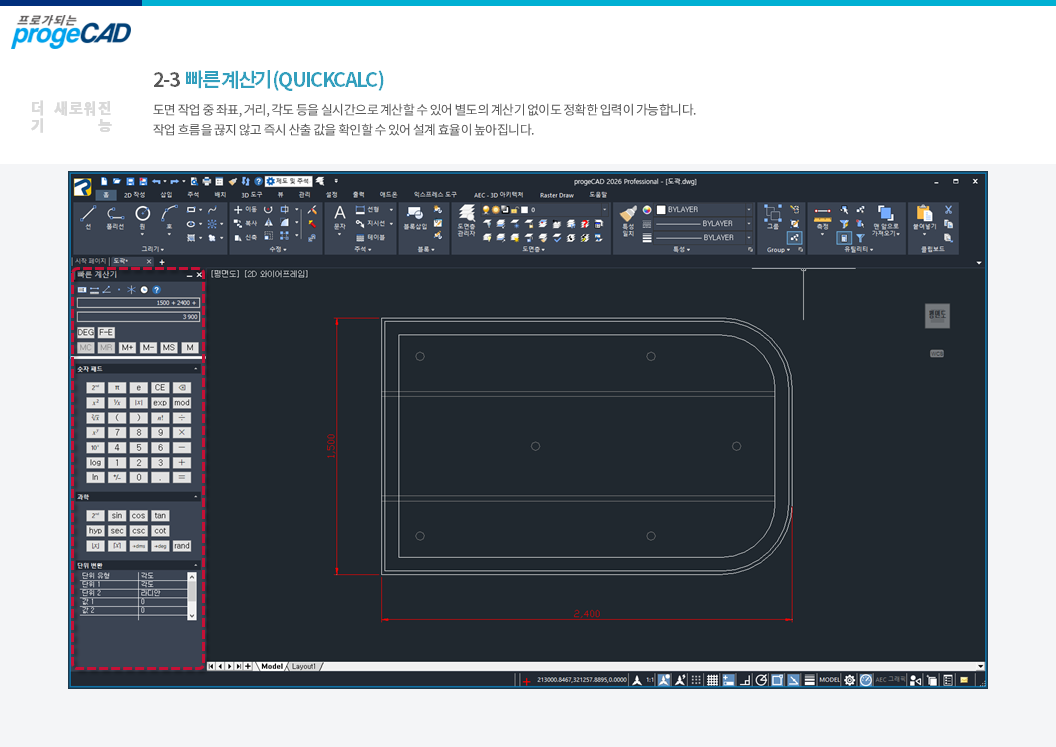
Task: Click the Stretch (신축) tool
Action: click(x=245, y=237)
